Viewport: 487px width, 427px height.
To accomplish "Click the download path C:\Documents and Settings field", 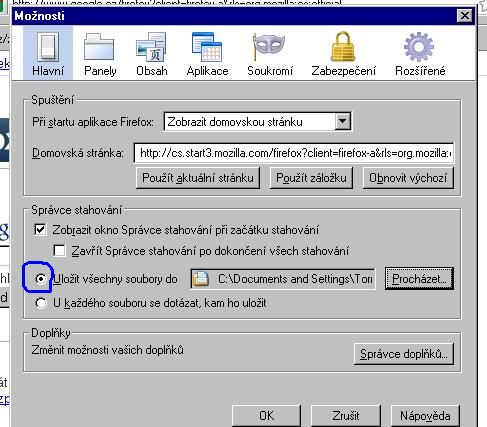I will click(x=283, y=279).
